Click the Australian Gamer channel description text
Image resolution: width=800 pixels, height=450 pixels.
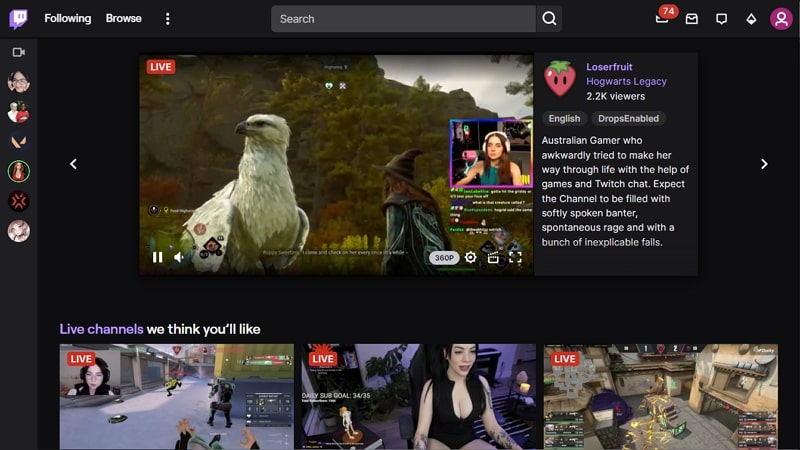tap(615, 191)
